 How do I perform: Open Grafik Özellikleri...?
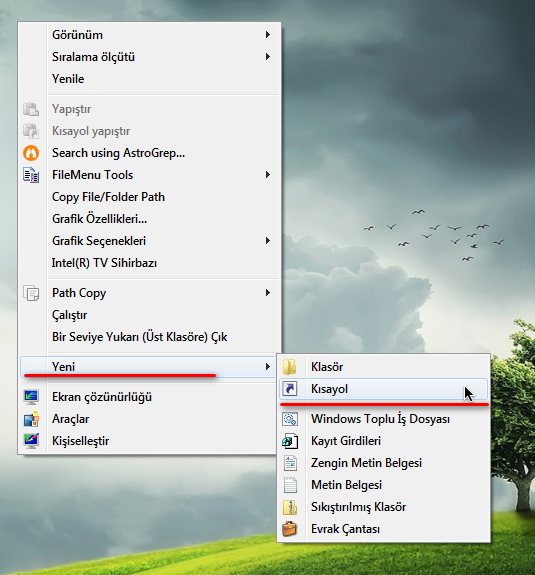(x=150, y=219)
